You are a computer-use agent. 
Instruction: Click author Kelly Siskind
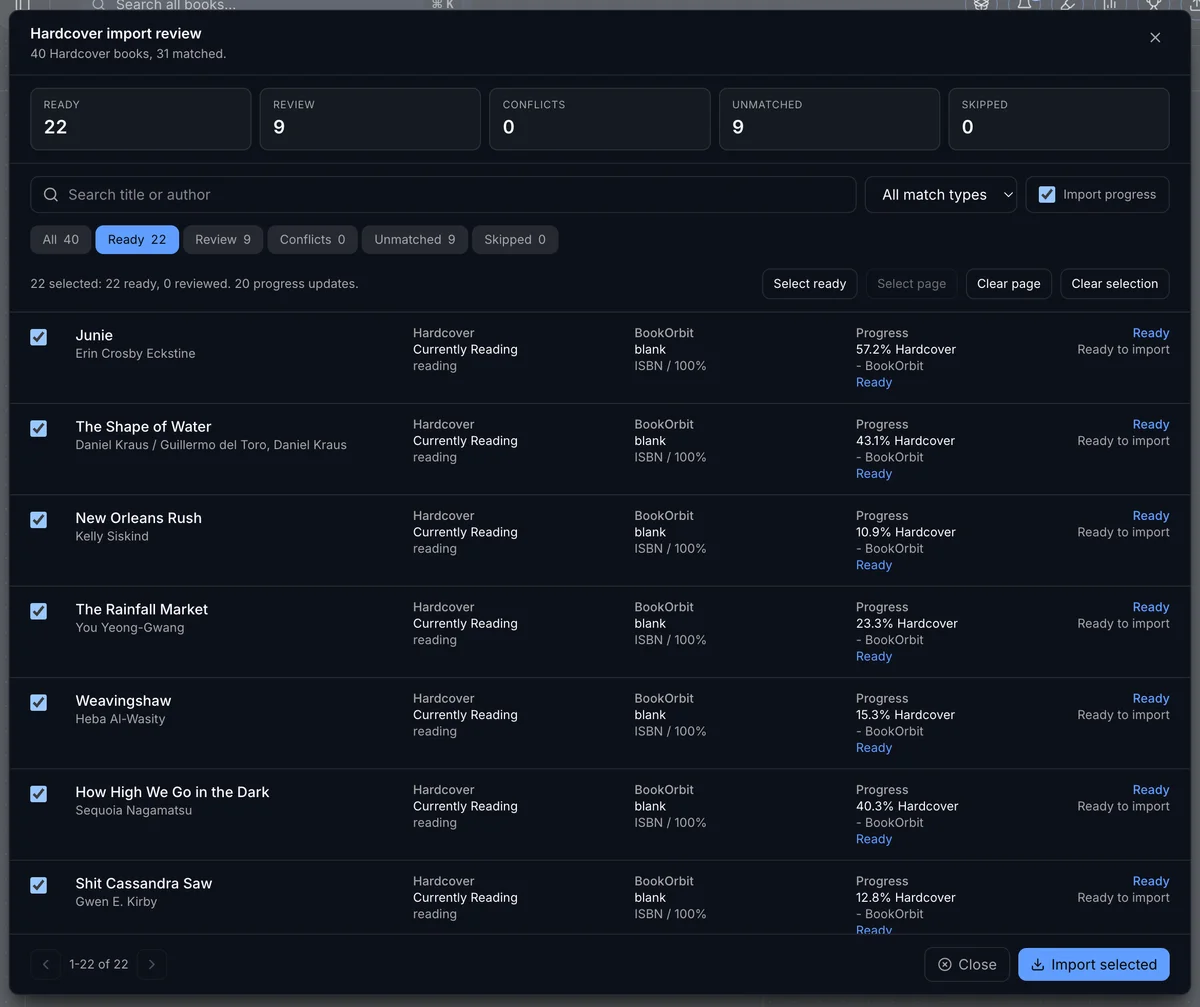112,537
